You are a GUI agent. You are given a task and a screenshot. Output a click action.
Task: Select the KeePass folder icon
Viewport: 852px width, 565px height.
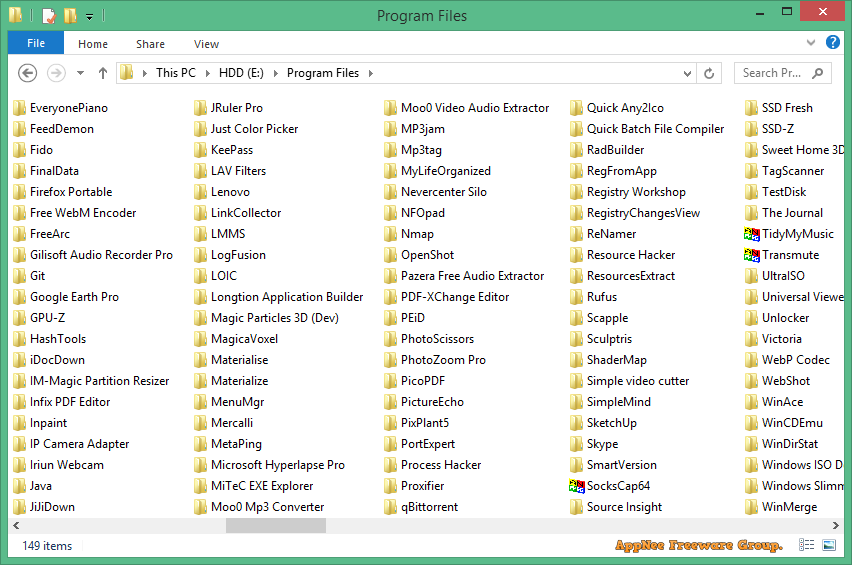click(201, 150)
